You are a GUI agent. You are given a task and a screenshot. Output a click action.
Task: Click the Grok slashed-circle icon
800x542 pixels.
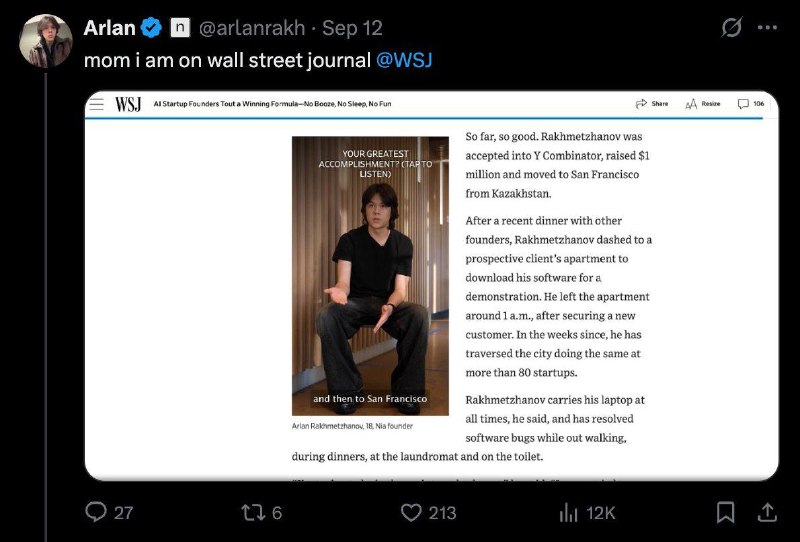click(731, 28)
